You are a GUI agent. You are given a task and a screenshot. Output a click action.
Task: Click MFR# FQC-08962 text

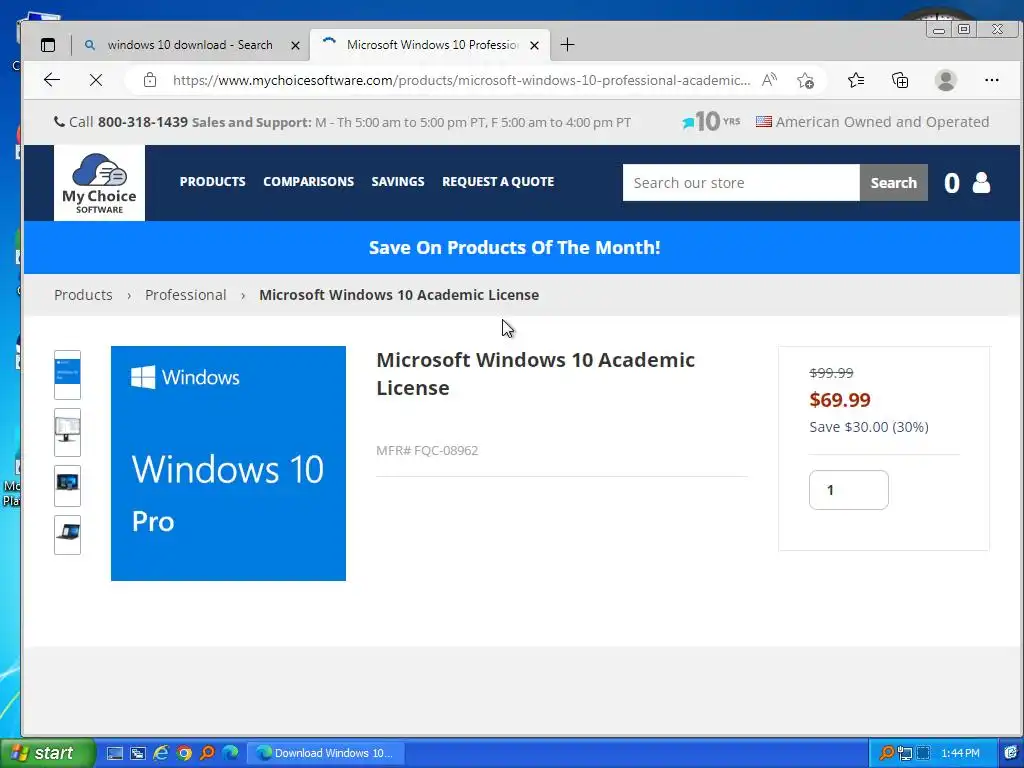[427, 450]
